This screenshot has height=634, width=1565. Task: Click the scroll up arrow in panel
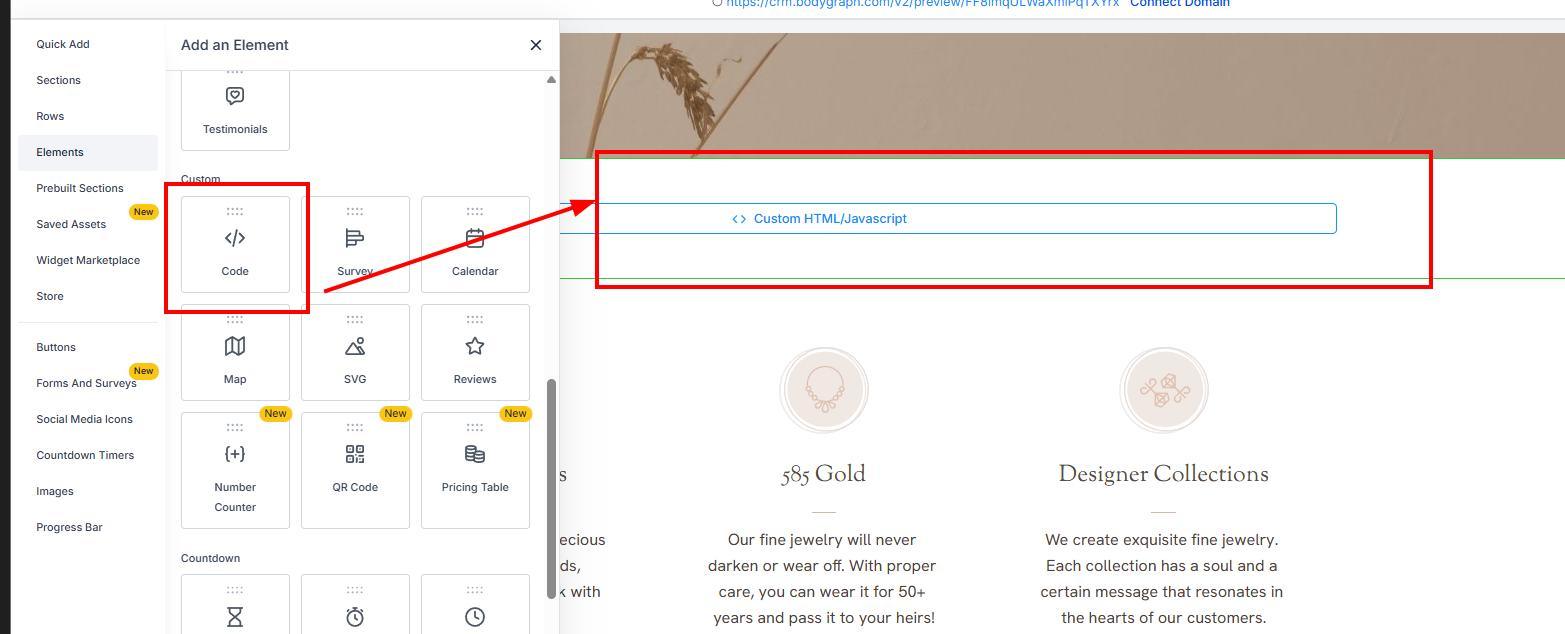(551, 80)
